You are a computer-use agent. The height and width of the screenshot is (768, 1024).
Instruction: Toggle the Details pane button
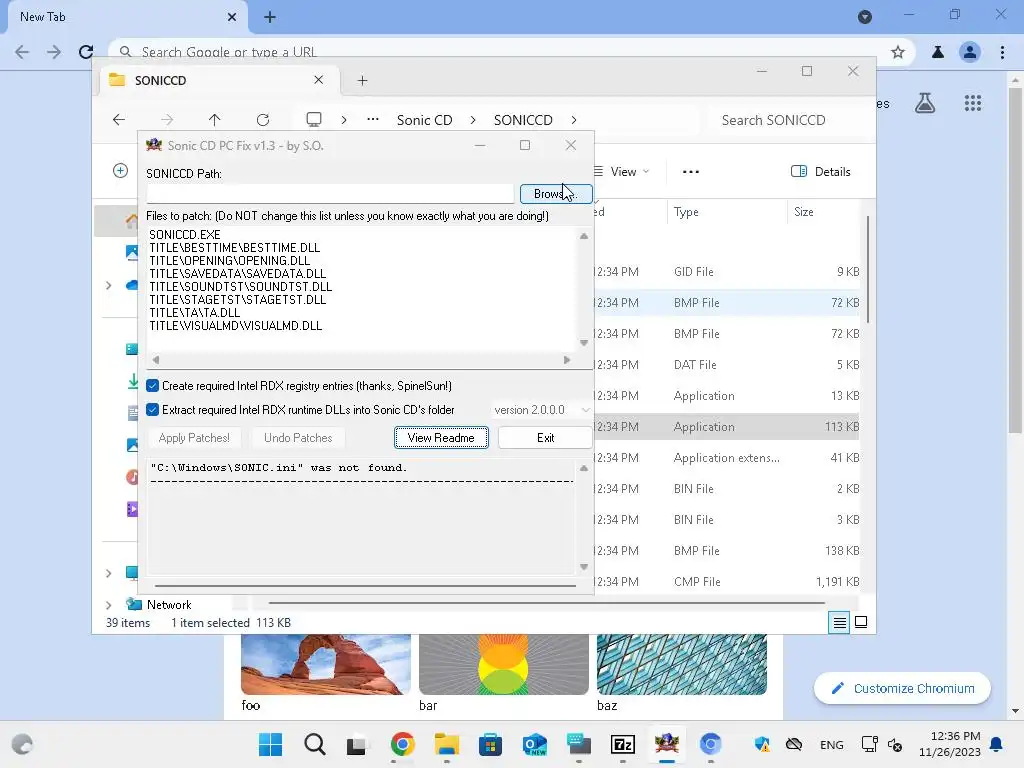[820, 172]
